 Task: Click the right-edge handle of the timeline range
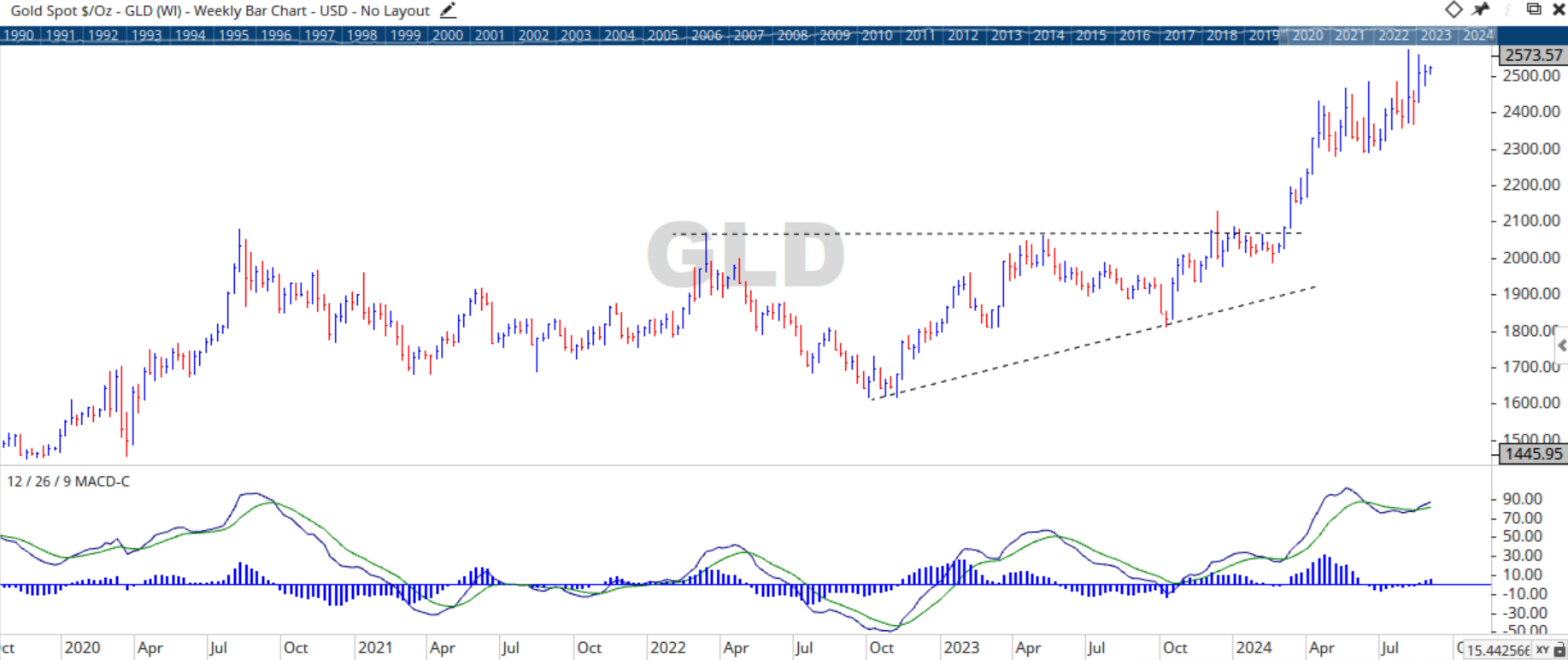point(1495,35)
